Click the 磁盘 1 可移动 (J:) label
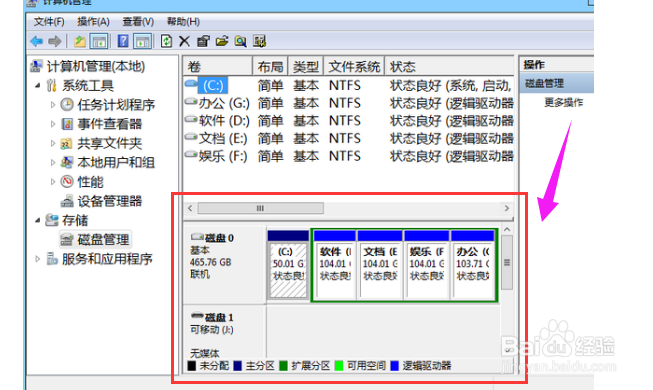Image resolution: width=653 pixels, height=390 pixels. point(212,324)
